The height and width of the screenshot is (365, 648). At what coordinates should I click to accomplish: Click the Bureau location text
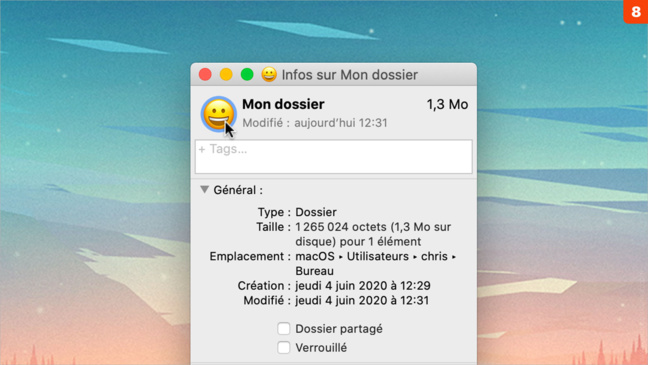click(x=314, y=271)
